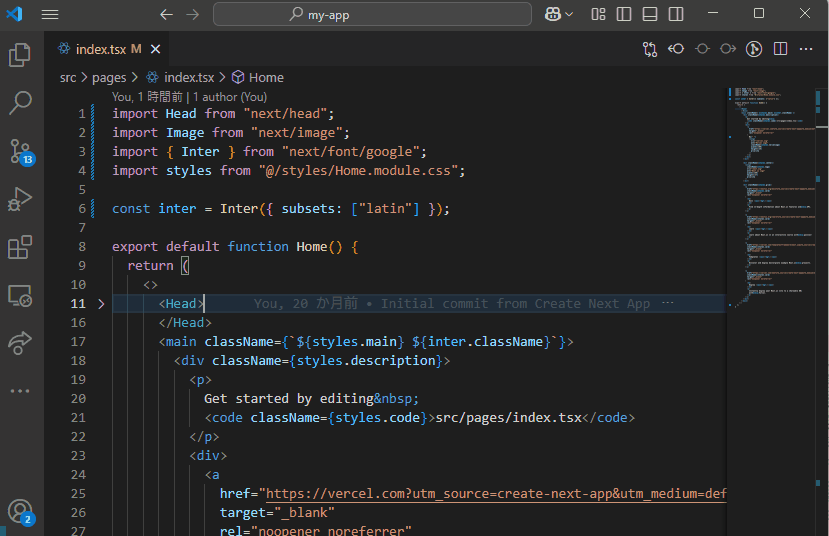Image resolution: width=829 pixels, height=536 pixels.
Task: Open the Copilot dropdown arrow
Action: [x=569, y=14]
